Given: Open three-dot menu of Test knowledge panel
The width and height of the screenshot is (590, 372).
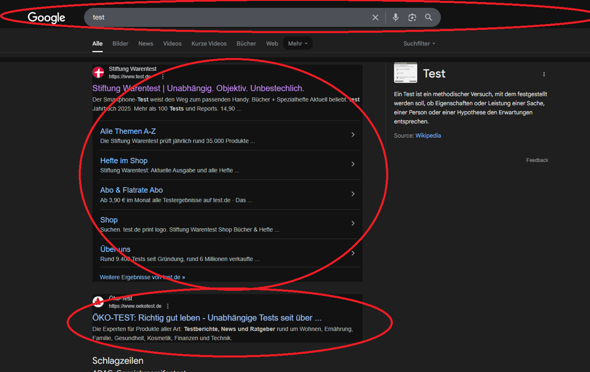Looking at the screenshot, I should tap(544, 74).
